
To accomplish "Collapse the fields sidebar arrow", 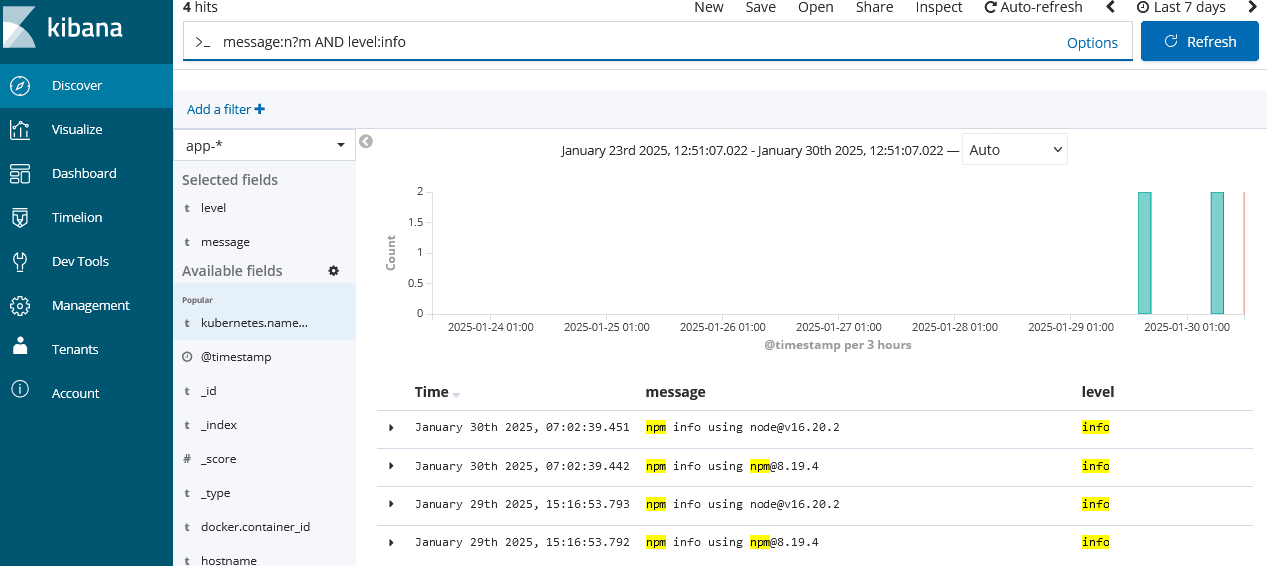I will click(366, 142).
